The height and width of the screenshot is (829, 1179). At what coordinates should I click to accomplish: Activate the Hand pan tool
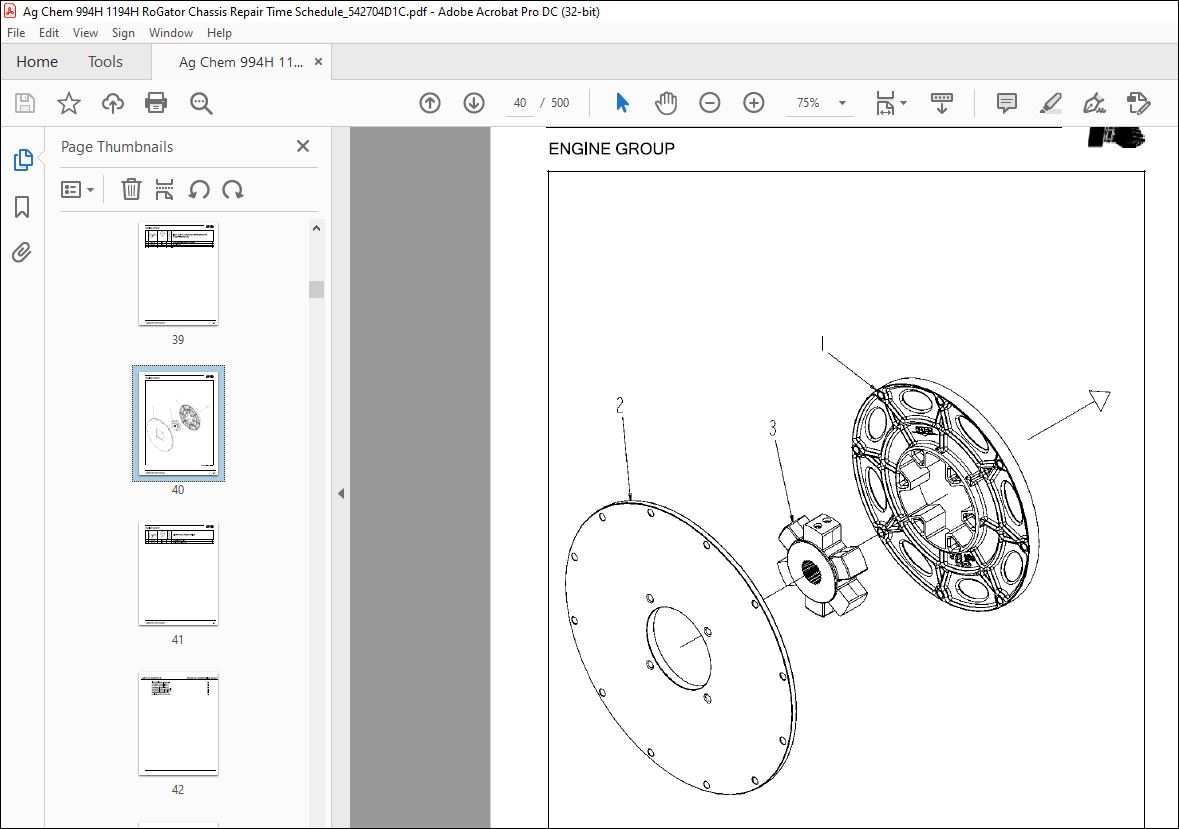(x=665, y=103)
